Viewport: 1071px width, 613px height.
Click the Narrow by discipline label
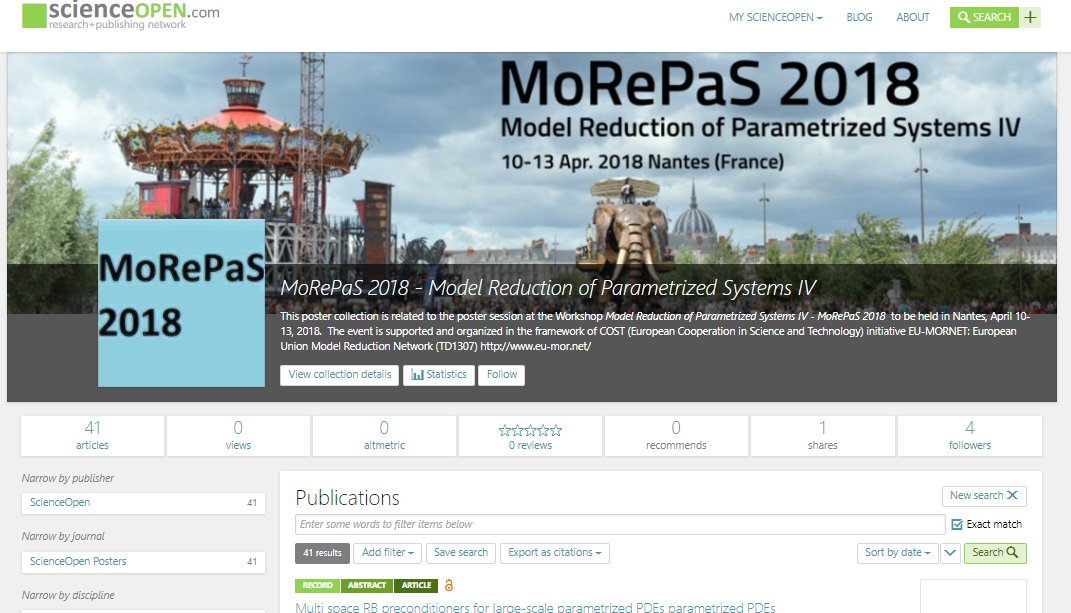pyautogui.click(x=68, y=595)
